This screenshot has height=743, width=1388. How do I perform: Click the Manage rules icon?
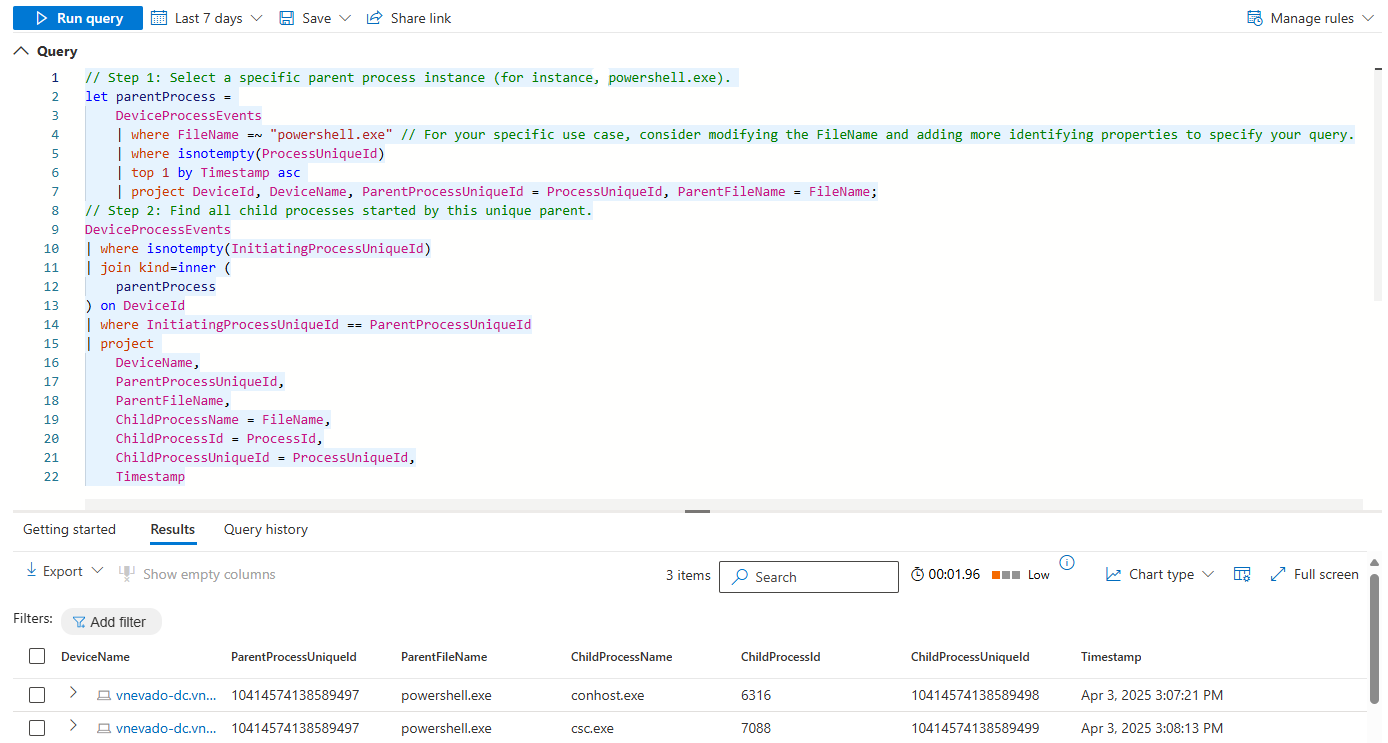coord(1254,18)
